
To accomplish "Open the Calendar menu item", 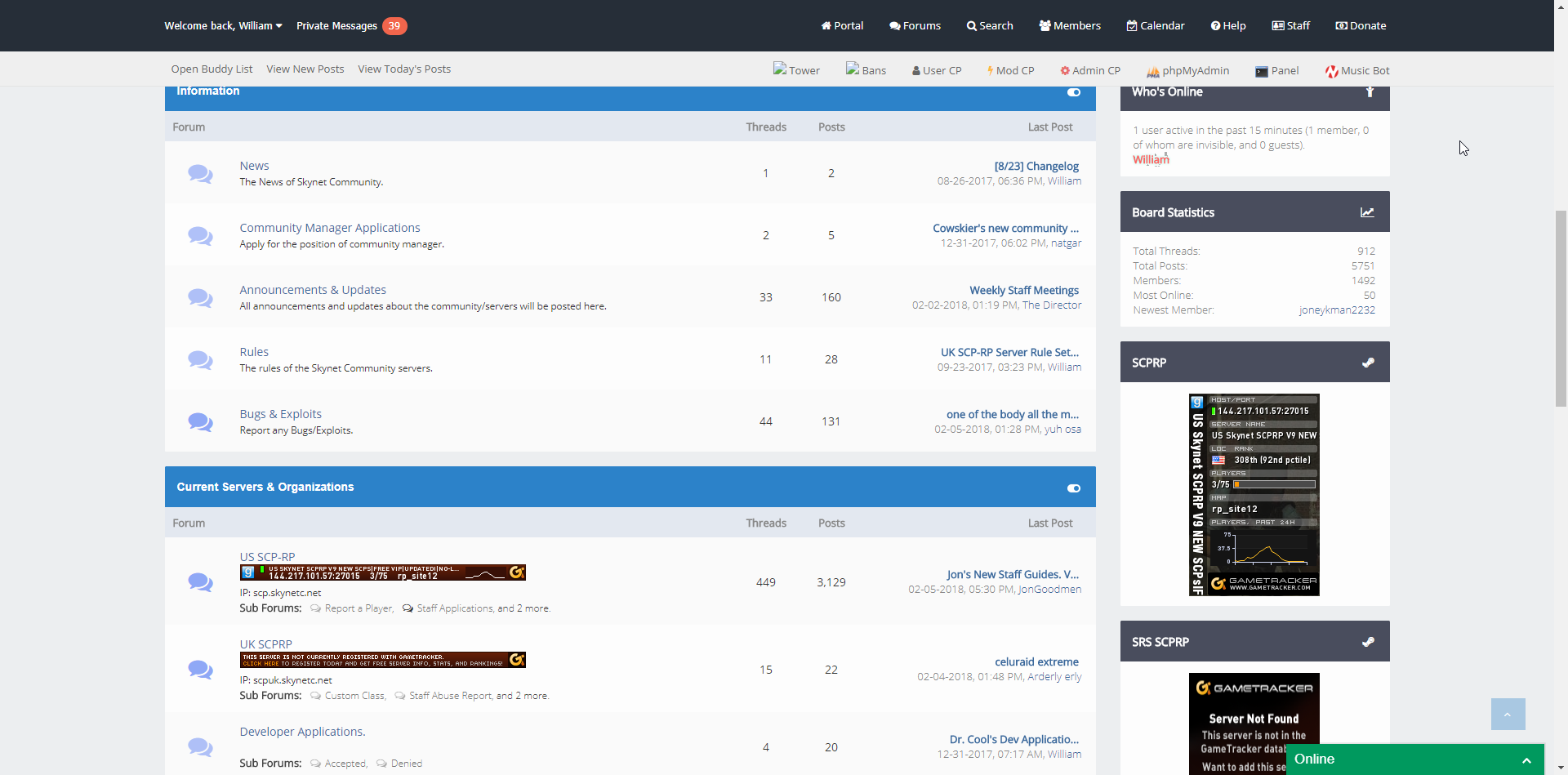I will (x=1156, y=26).
